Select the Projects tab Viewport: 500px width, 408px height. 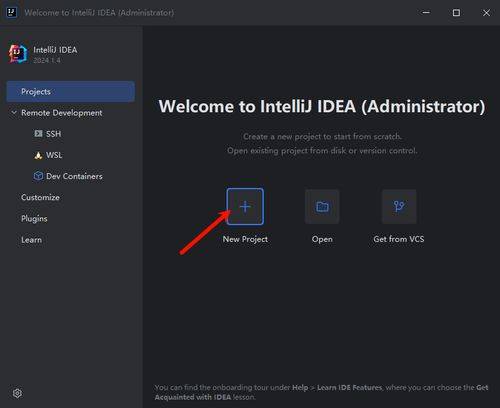[71, 91]
